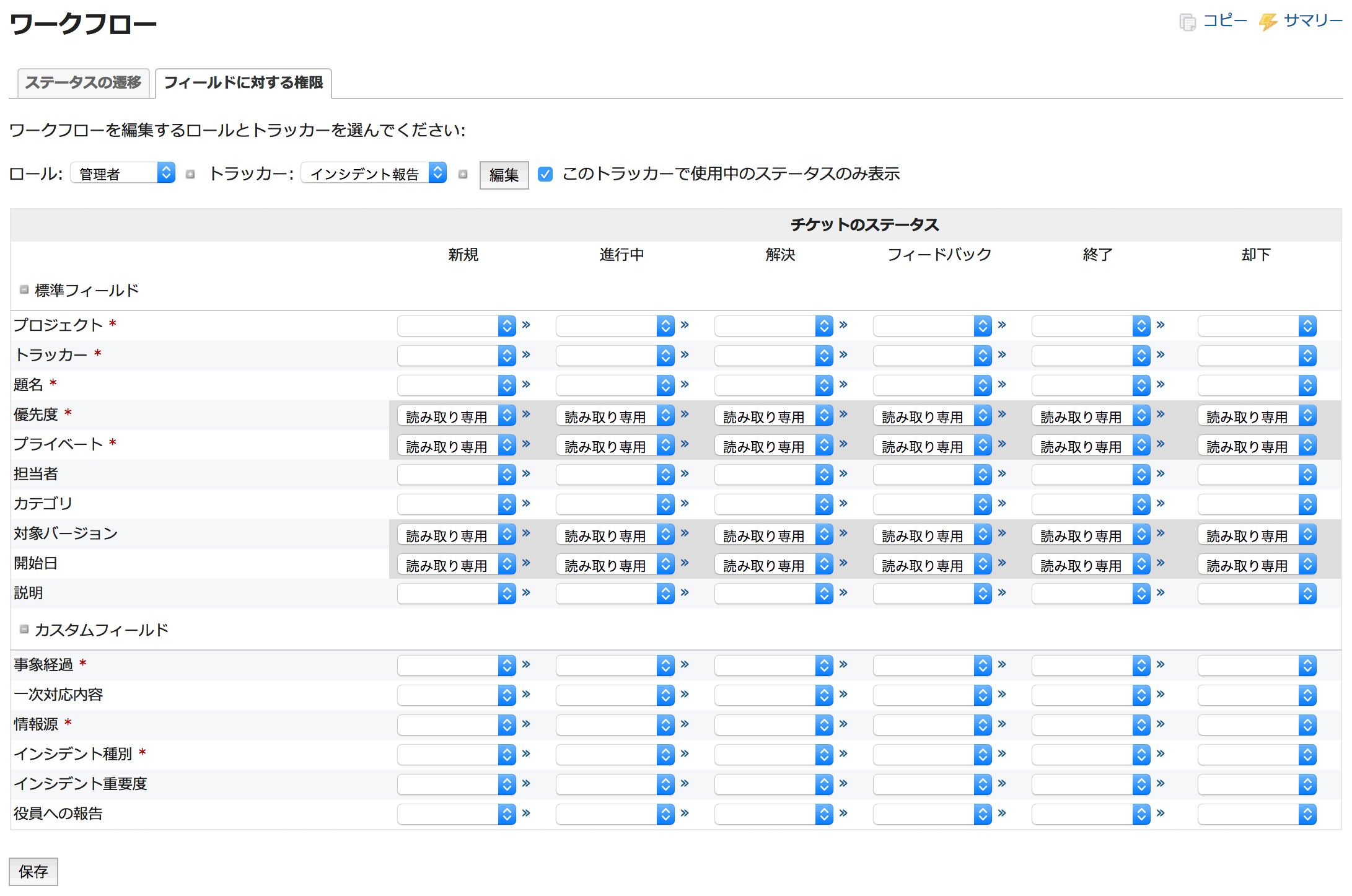The height and width of the screenshot is (896, 1352).
Task: Open 情報源 permission dropdown in 却下 column
Action: (1257, 725)
